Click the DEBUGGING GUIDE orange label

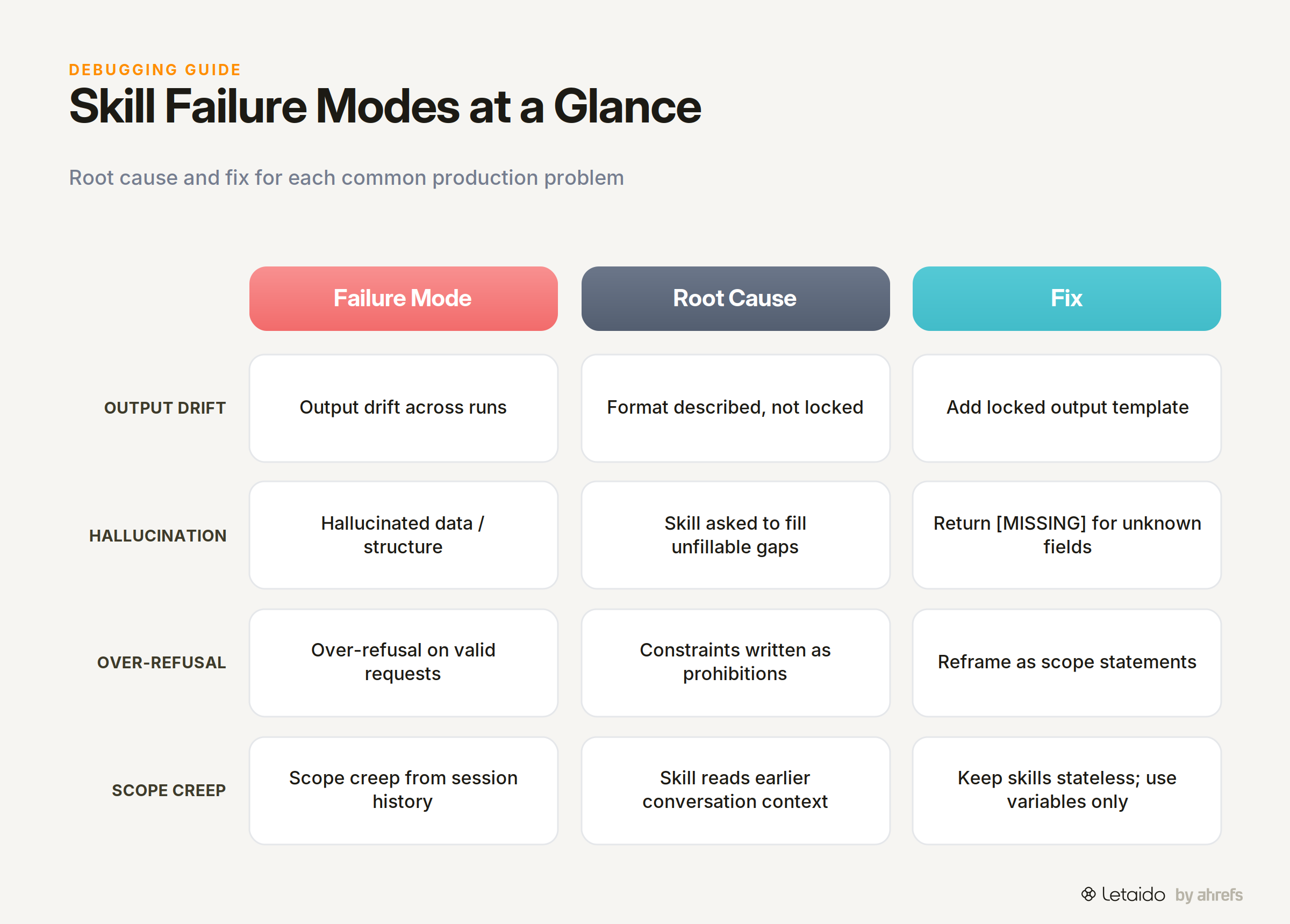[x=155, y=69]
